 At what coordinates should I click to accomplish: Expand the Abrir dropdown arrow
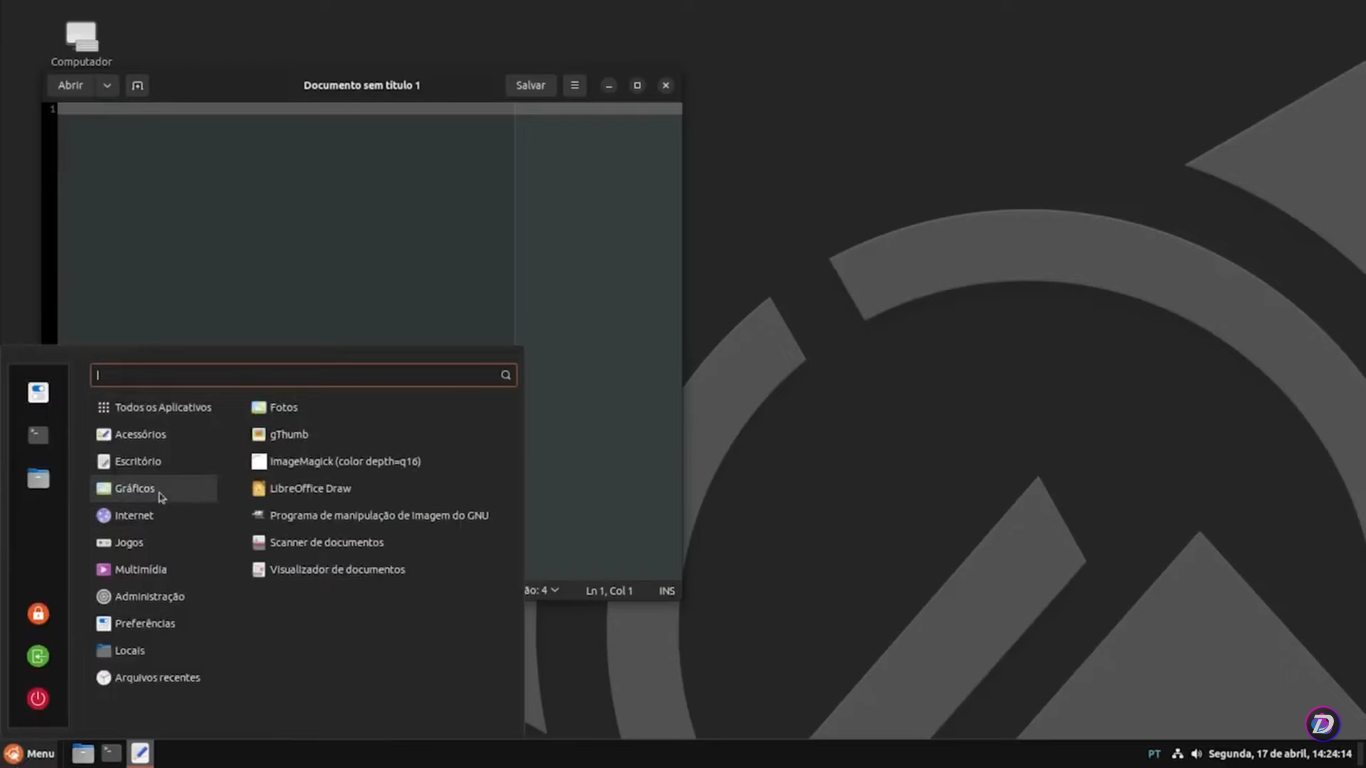106,85
